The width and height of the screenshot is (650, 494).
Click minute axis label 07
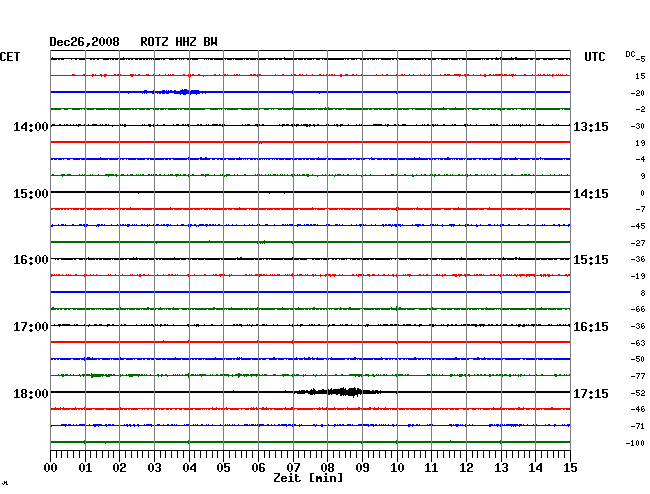click(x=293, y=468)
